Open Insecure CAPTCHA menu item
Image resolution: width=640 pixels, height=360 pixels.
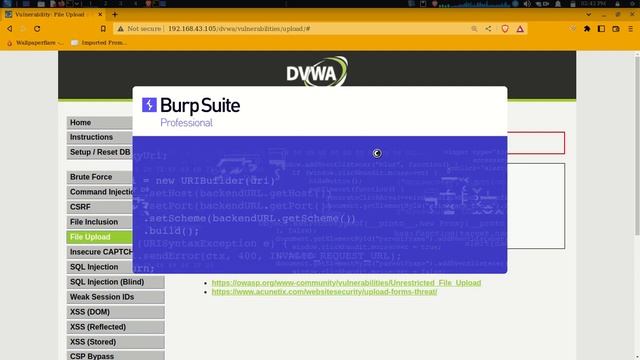click(x=100, y=252)
